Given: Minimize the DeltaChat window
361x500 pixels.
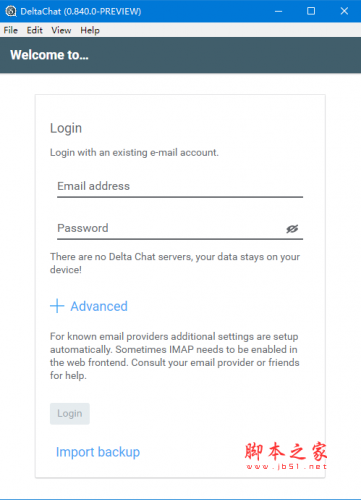Looking at the screenshot, I should 278,11.
